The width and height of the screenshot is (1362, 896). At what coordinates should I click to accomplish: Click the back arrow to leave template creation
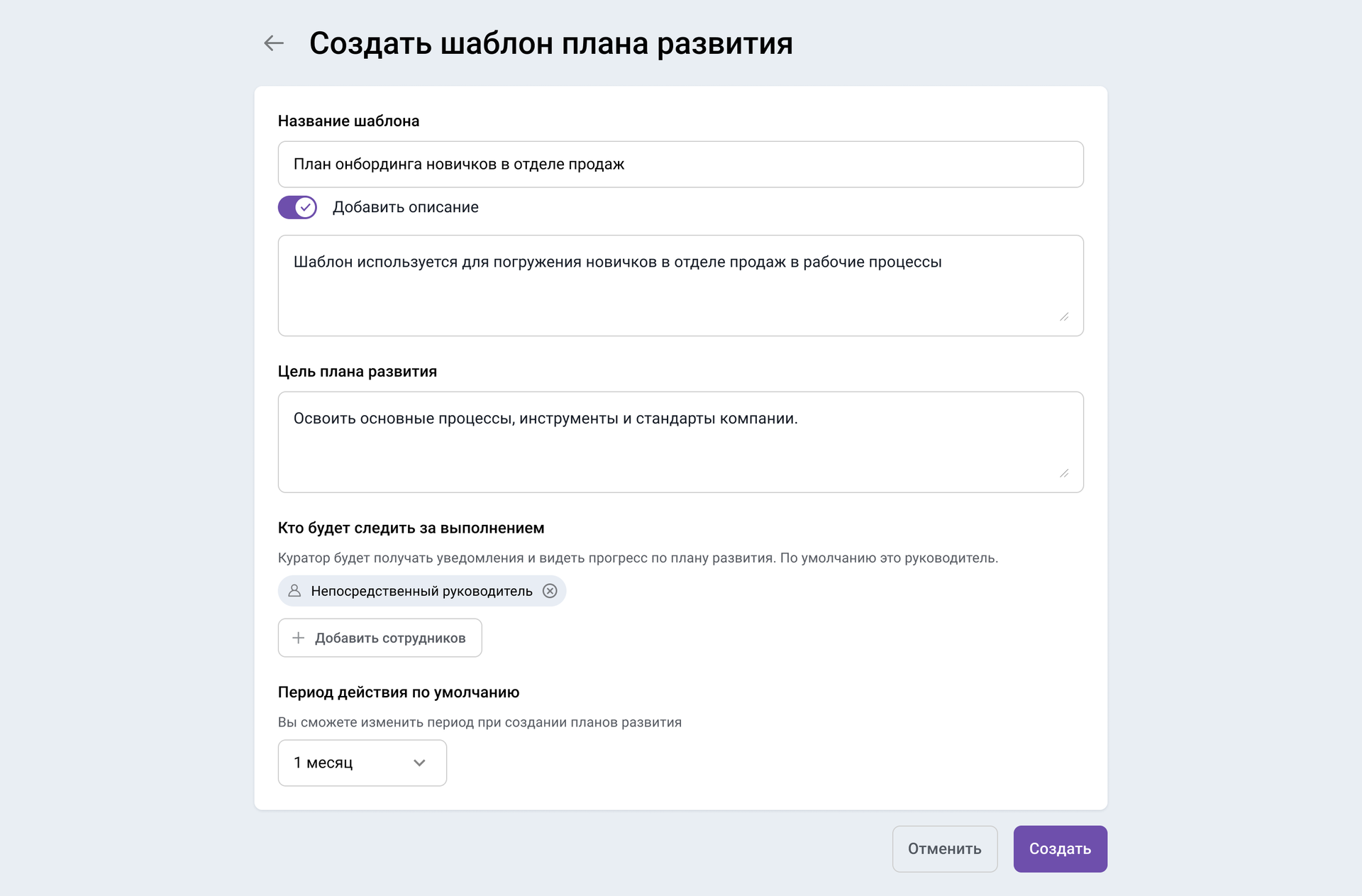274,43
